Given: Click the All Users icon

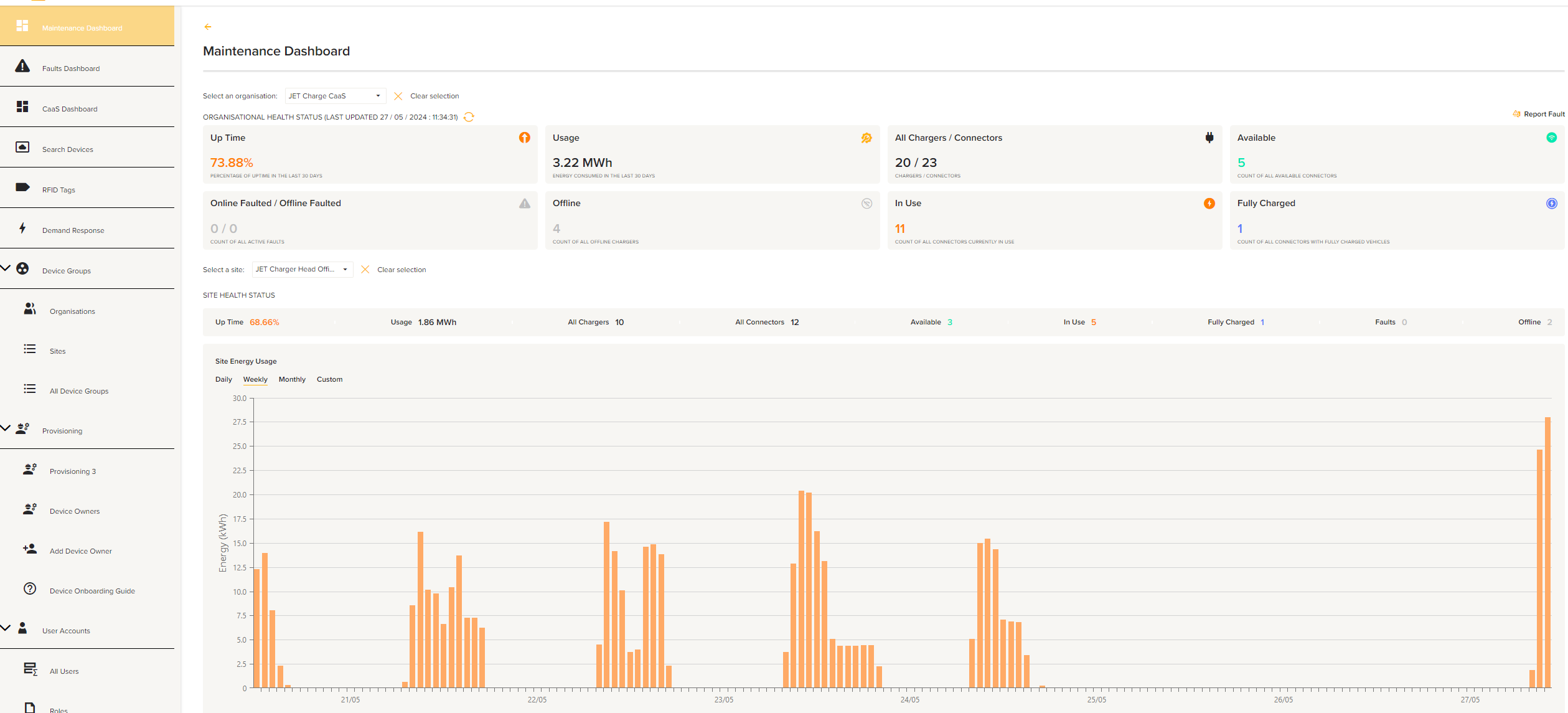Looking at the screenshot, I should 30,669.
